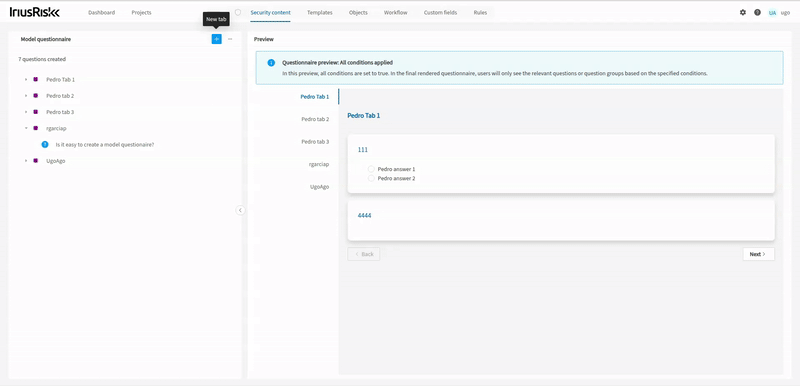Screen dimensions: 800x387
Task: Click the purple icon next to Pedro Tab 1
Action: [36, 80]
